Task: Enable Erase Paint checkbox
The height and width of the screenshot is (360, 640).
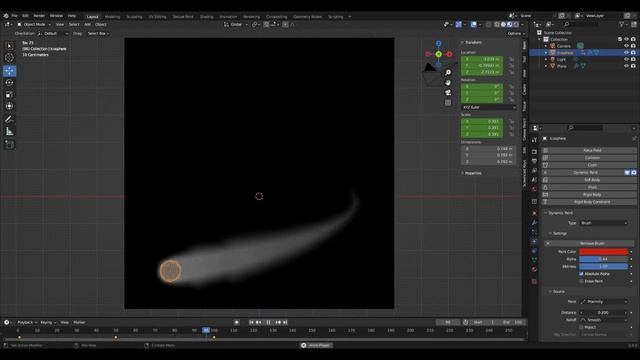Action: 581,281
